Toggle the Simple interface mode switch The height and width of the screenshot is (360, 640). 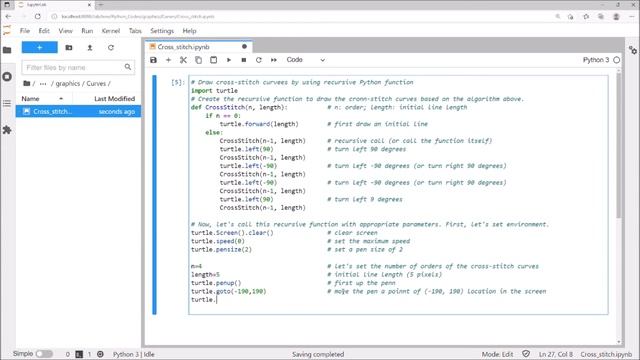[x=44, y=354]
